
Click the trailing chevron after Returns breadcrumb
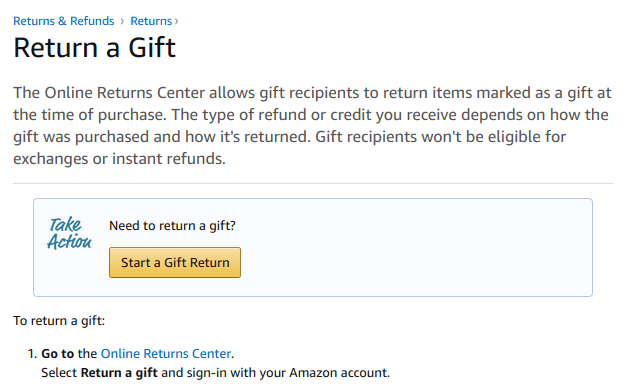point(176,21)
